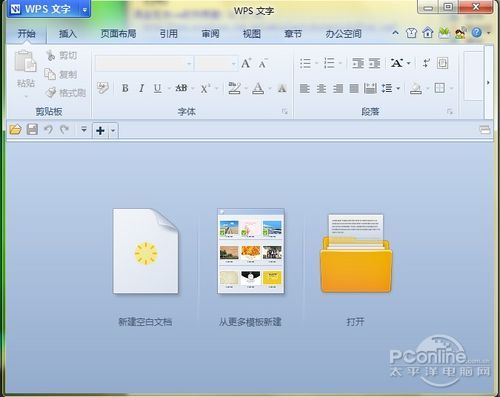Image resolution: width=500 pixels, height=397 pixels.
Task: Increase paragraph indent
Action: click(374, 63)
